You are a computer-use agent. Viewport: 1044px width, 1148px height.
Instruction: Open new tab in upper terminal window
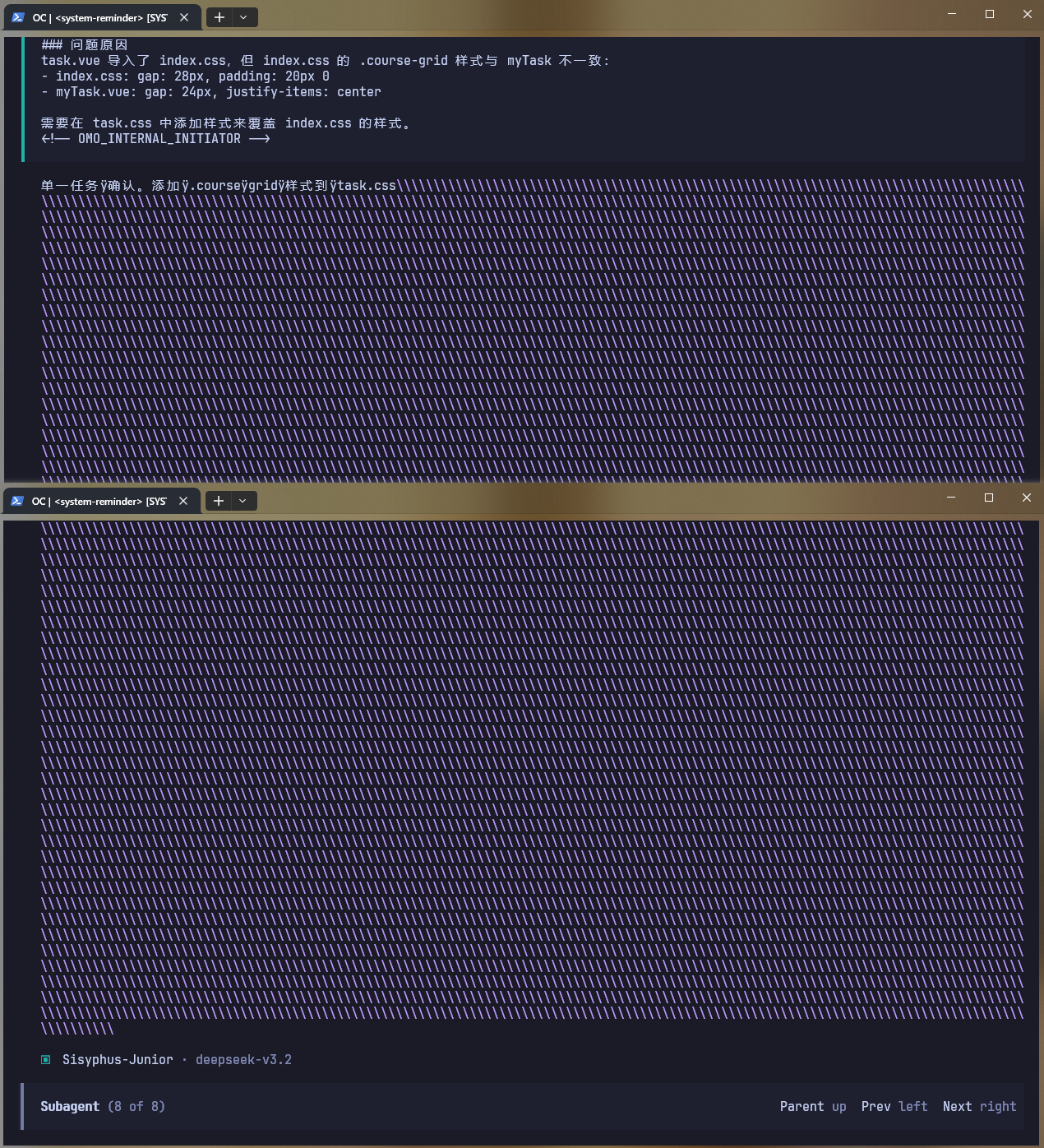click(219, 17)
